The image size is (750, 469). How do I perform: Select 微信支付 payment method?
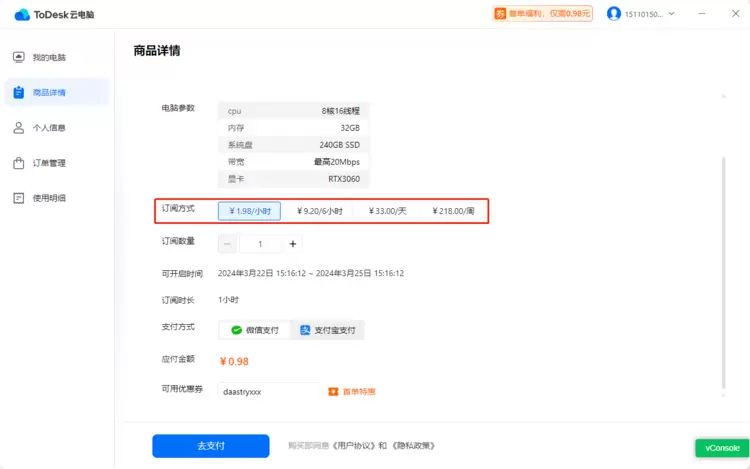click(254, 330)
